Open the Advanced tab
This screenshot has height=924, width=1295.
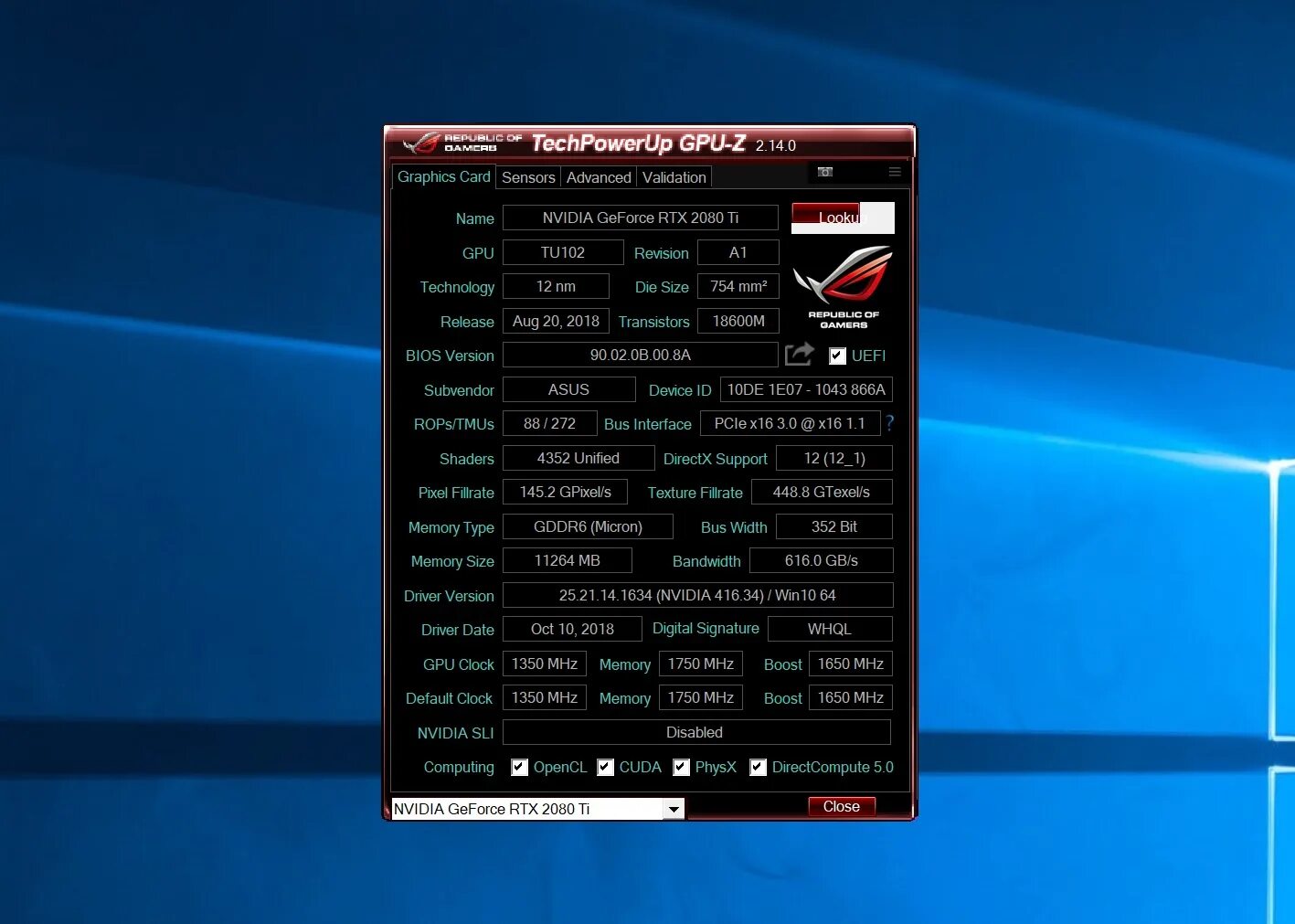(599, 177)
